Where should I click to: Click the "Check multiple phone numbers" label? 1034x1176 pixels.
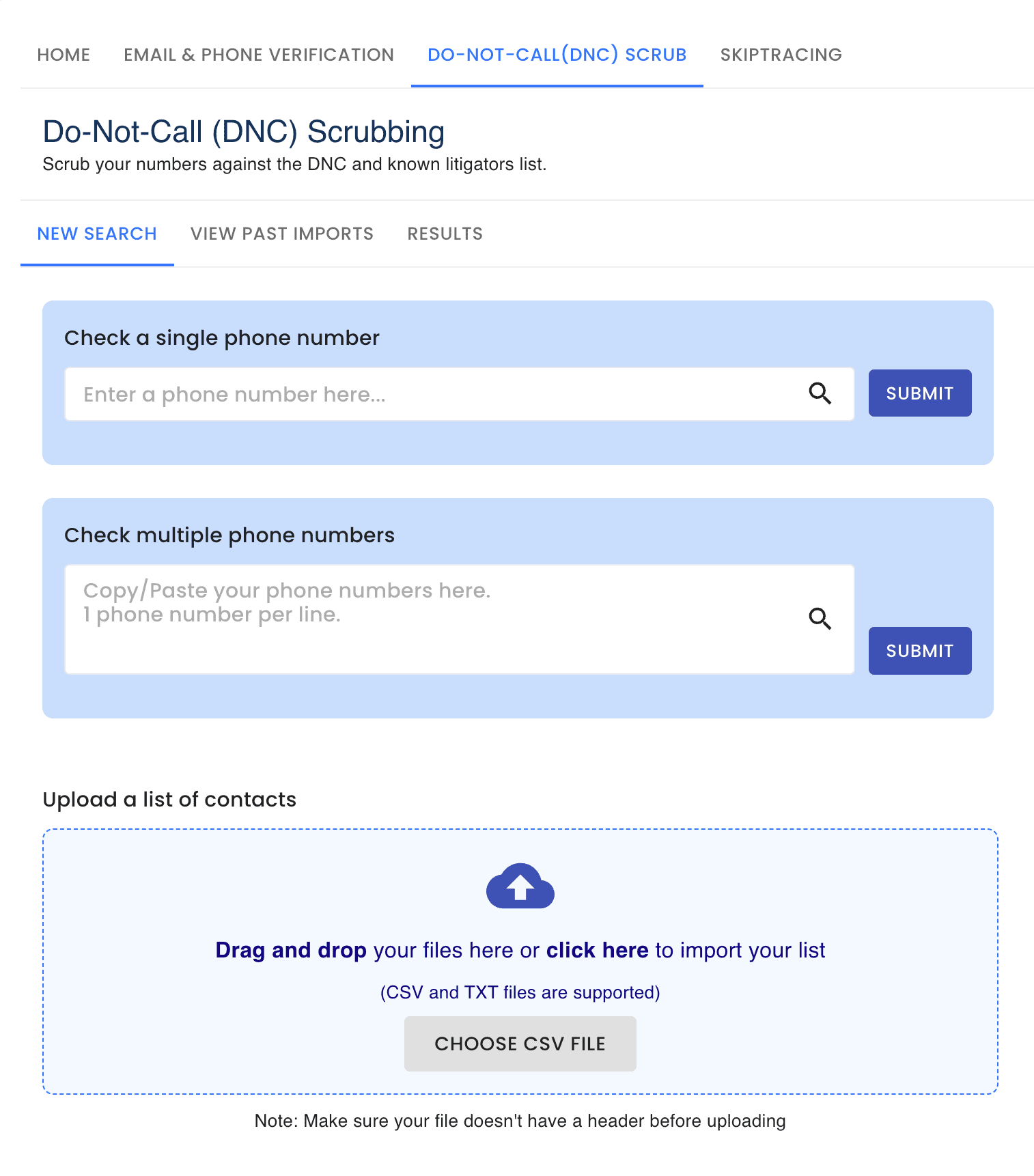pos(229,535)
